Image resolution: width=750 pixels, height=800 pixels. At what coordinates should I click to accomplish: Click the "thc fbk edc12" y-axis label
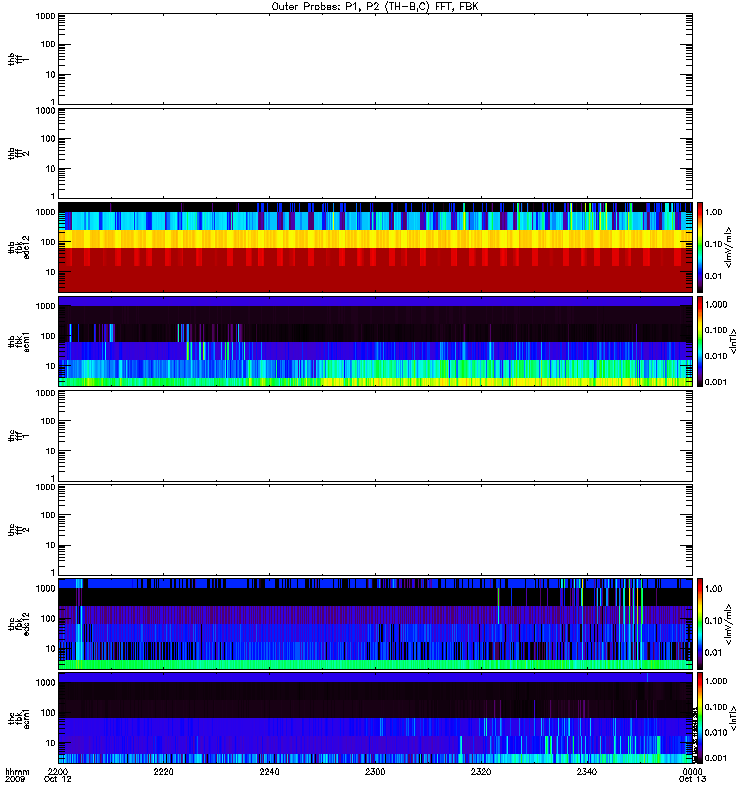(x=18, y=623)
